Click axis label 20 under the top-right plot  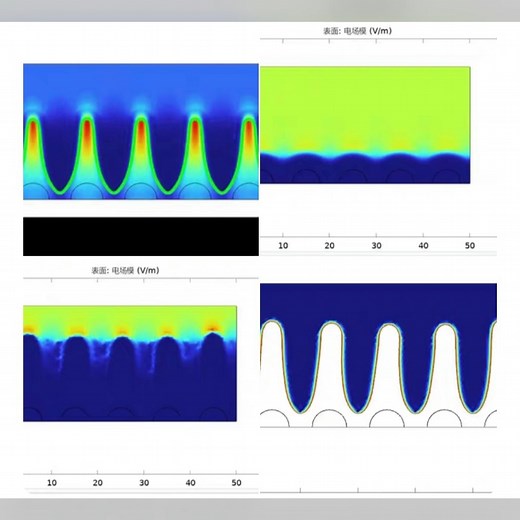pyautogui.click(x=329, y=246)
